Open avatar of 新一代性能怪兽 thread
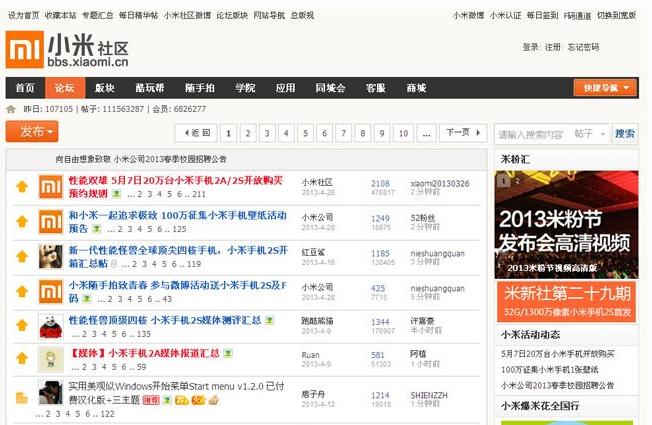652x425 pixels. point(51,257)
